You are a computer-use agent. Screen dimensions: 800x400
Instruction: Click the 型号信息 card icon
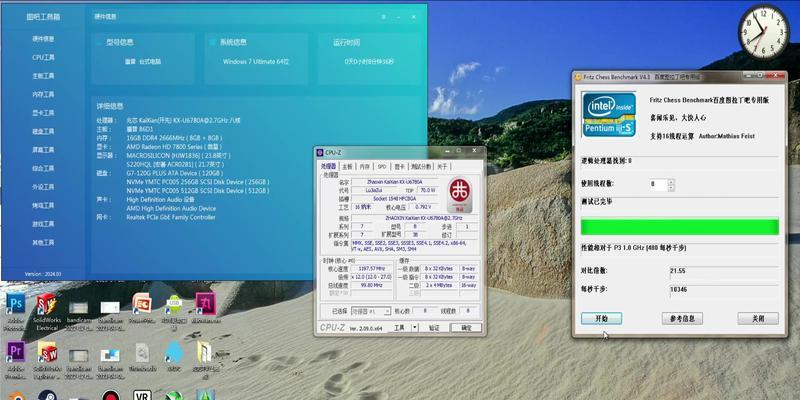click(x=99, y=43)
